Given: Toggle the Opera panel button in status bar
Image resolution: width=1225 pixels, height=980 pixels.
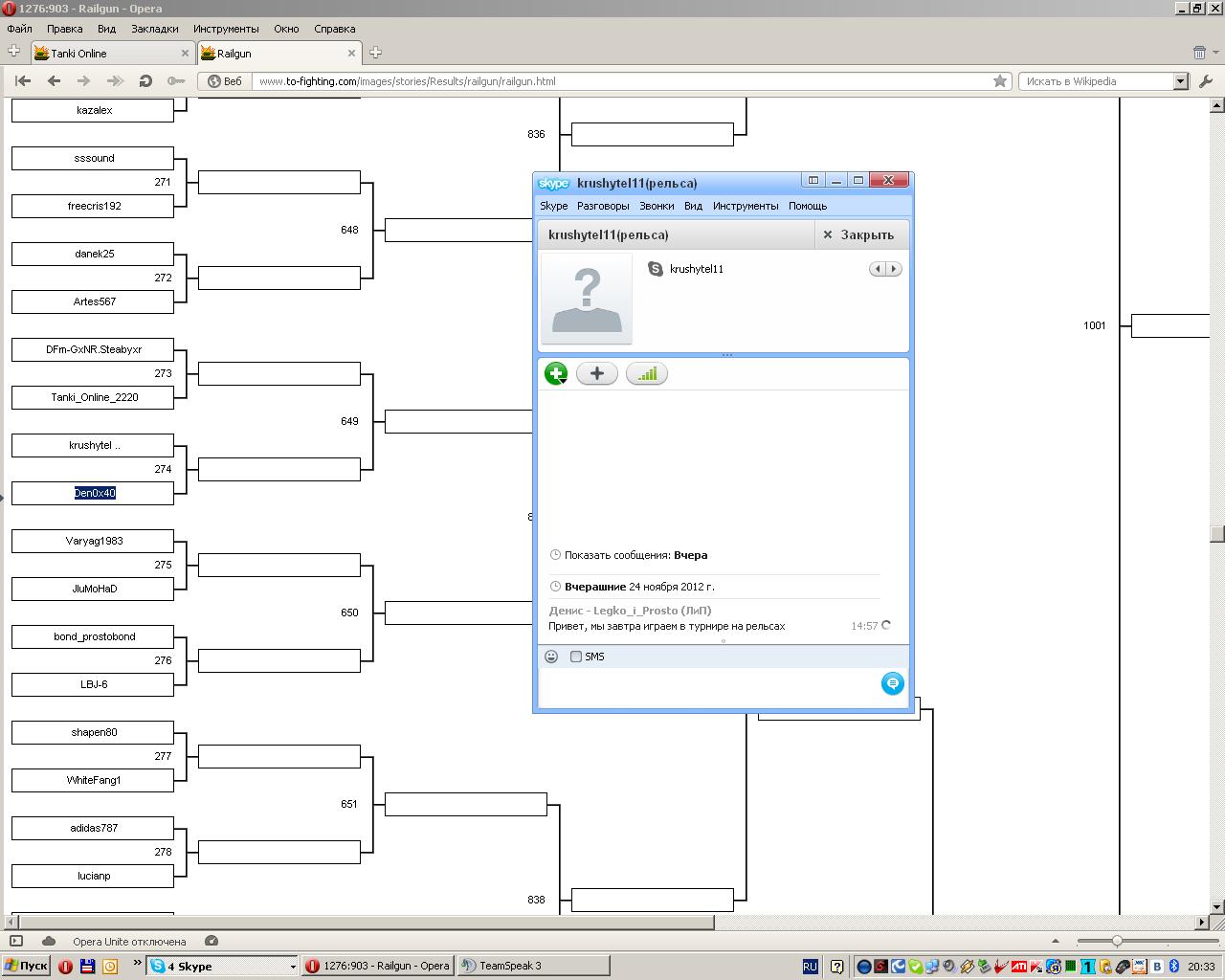Looking at the screenshot, I should (16, 941).
